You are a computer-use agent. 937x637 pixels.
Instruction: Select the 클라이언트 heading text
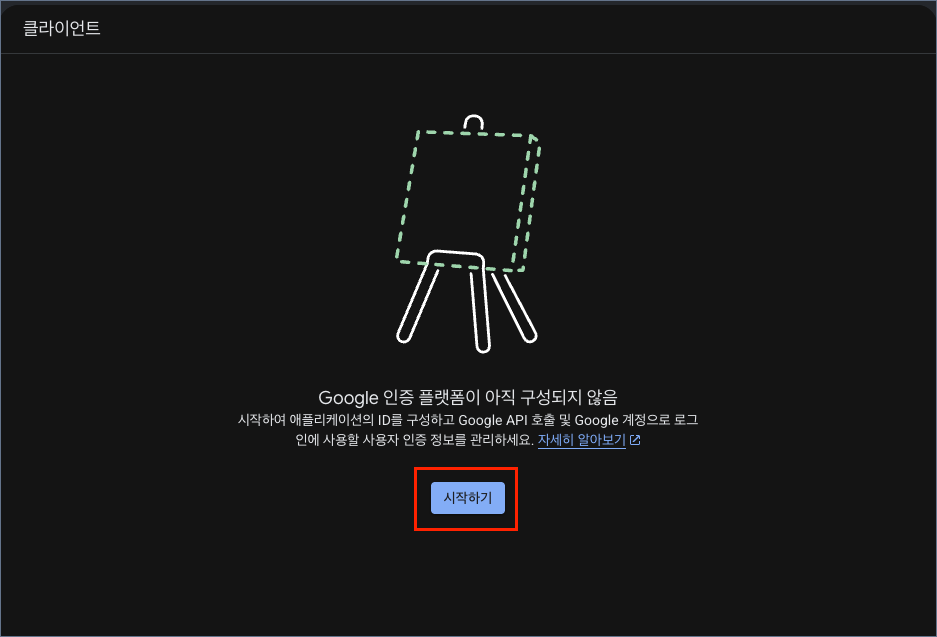[62, 28]
